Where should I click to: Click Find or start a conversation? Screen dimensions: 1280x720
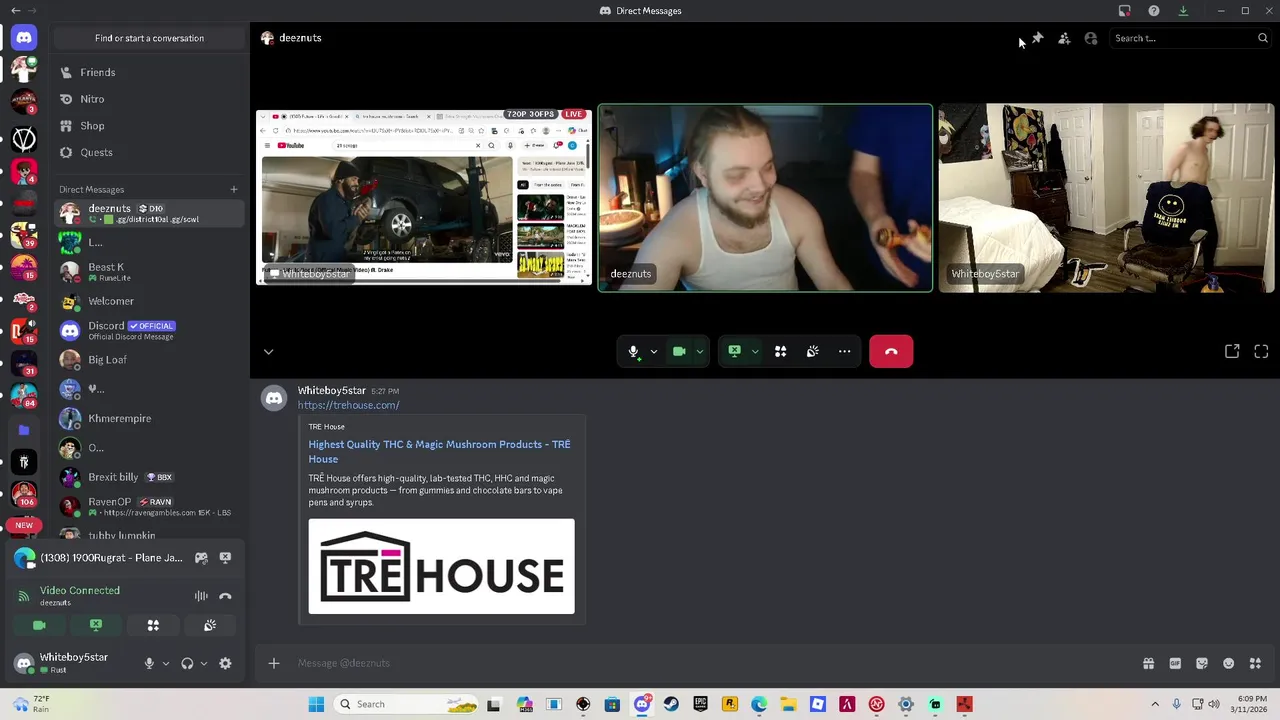click(x=149, y=38)
